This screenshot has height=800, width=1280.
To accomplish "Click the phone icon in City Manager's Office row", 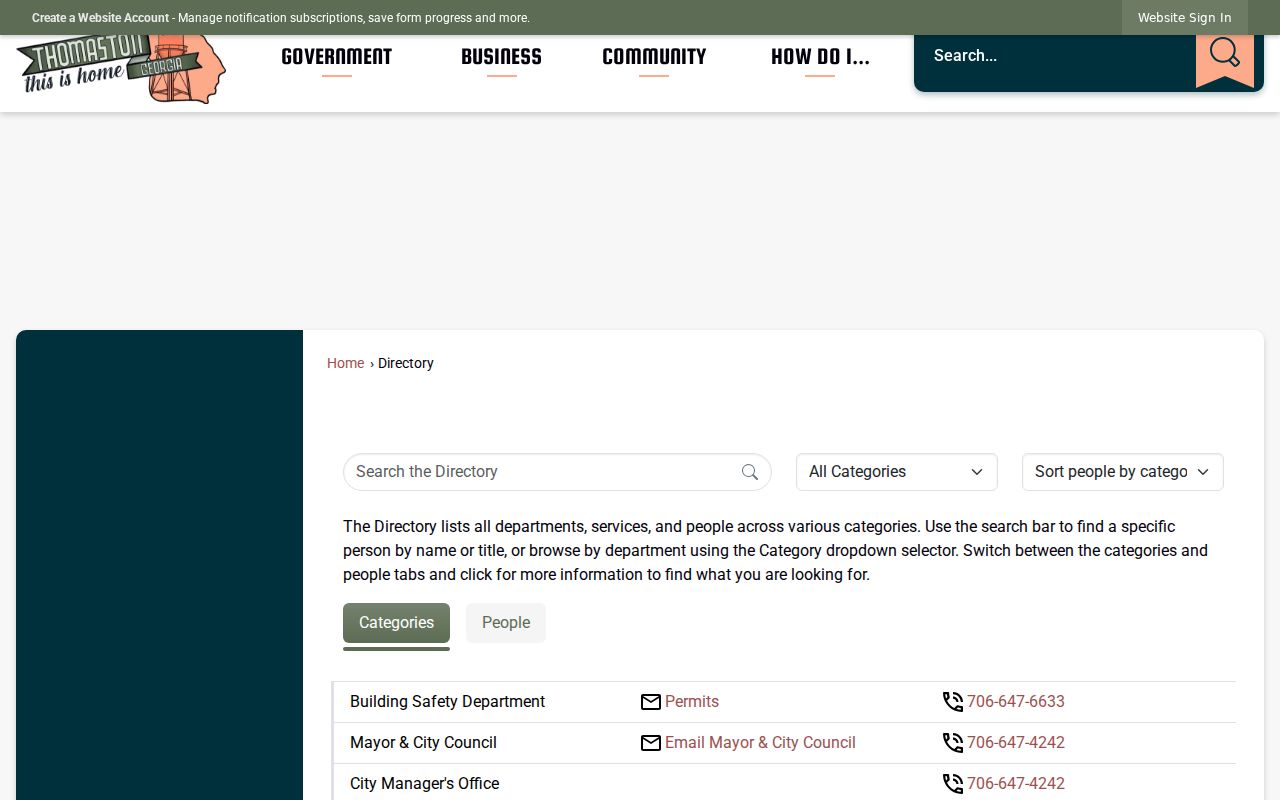I will tap(953, 784).
